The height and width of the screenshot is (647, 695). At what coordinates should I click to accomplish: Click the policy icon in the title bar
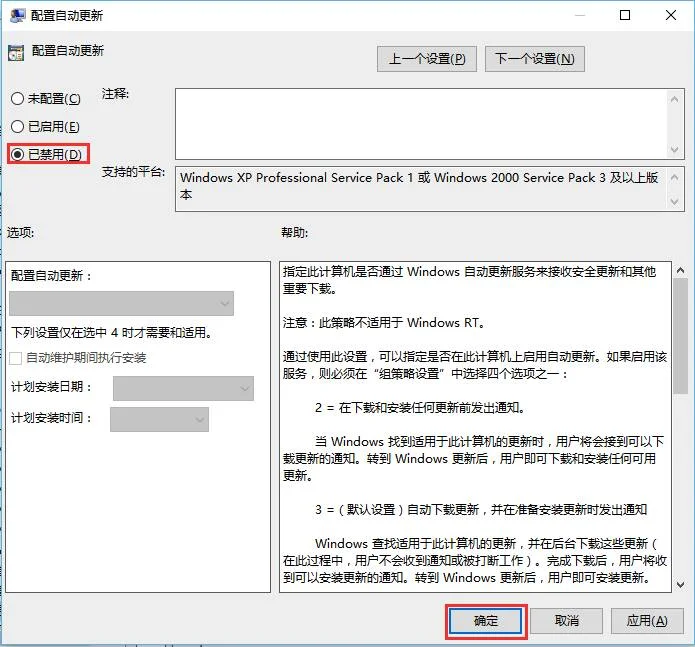[17, 16]
